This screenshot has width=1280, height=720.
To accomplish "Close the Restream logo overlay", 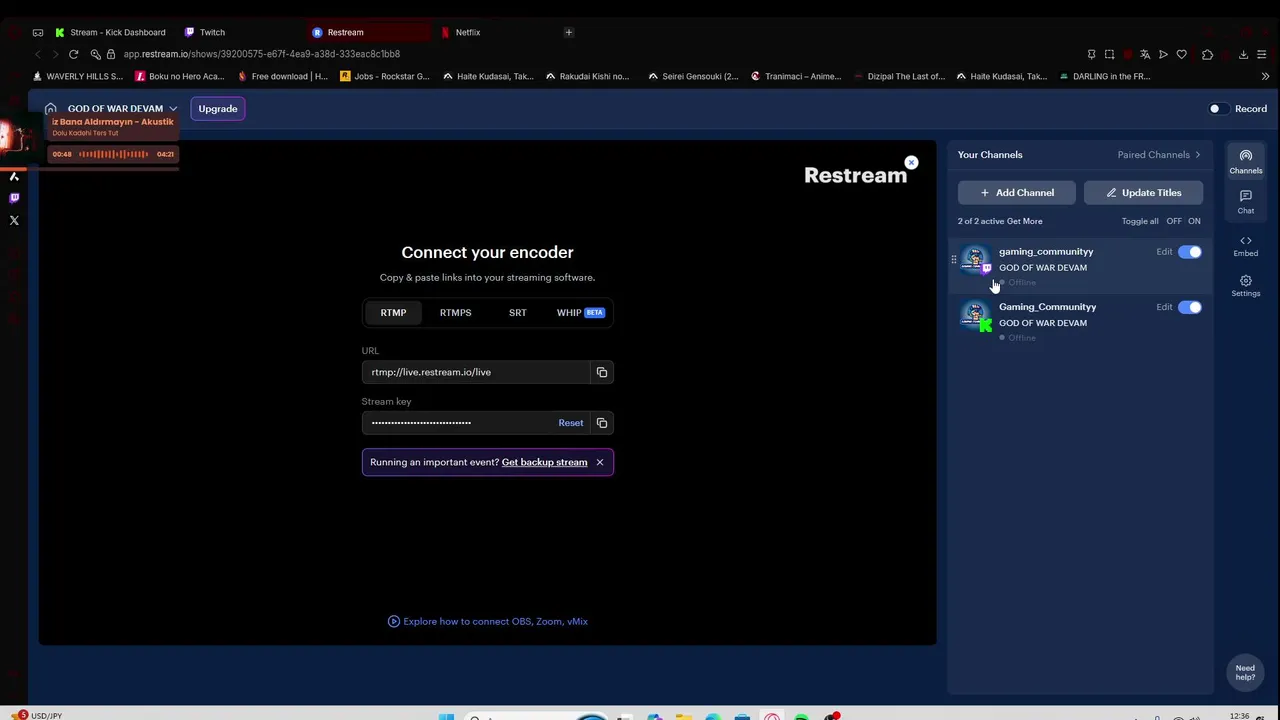I will 911,162.
